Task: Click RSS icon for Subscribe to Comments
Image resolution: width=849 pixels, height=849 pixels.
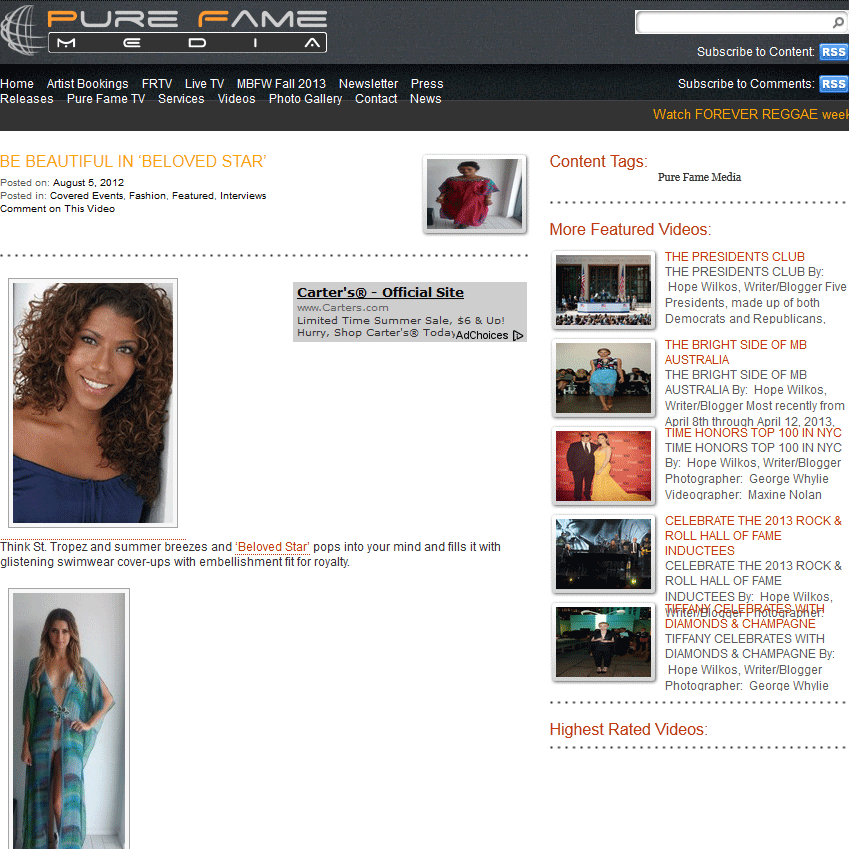Action: pyautogui.click(x=833, y=84)
